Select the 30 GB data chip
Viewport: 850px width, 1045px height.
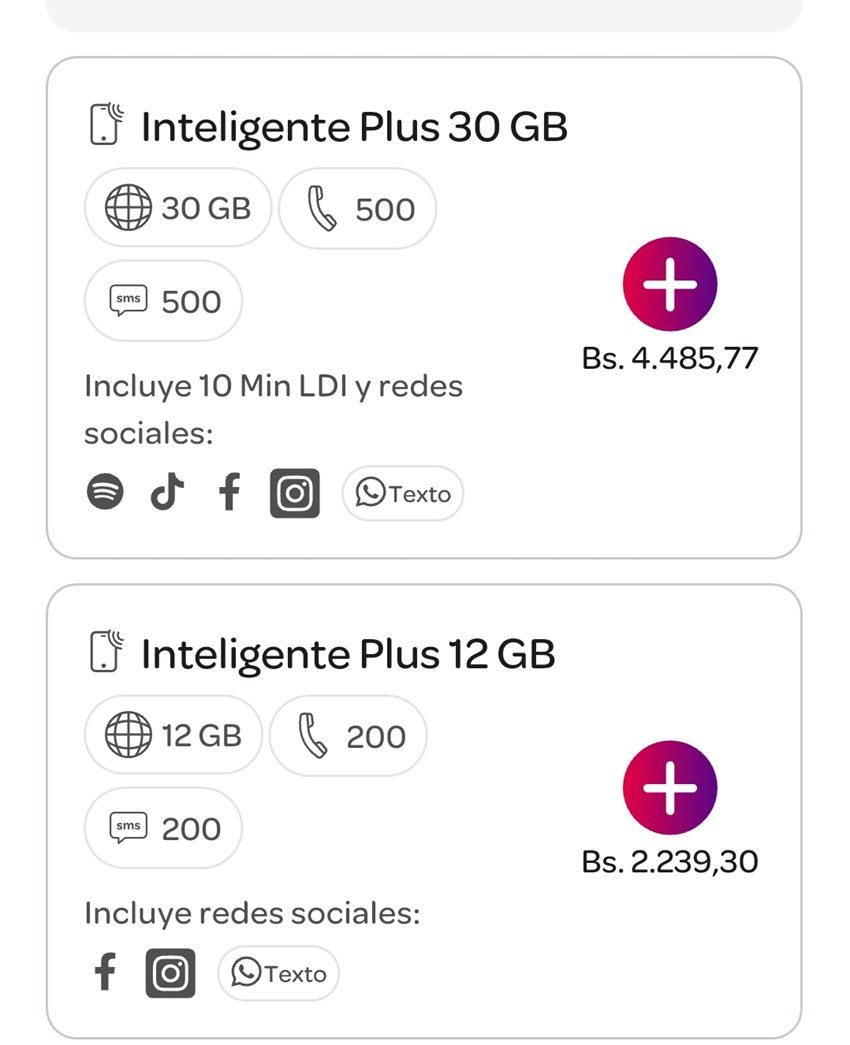pyautogui.click(x=178, y=208)
